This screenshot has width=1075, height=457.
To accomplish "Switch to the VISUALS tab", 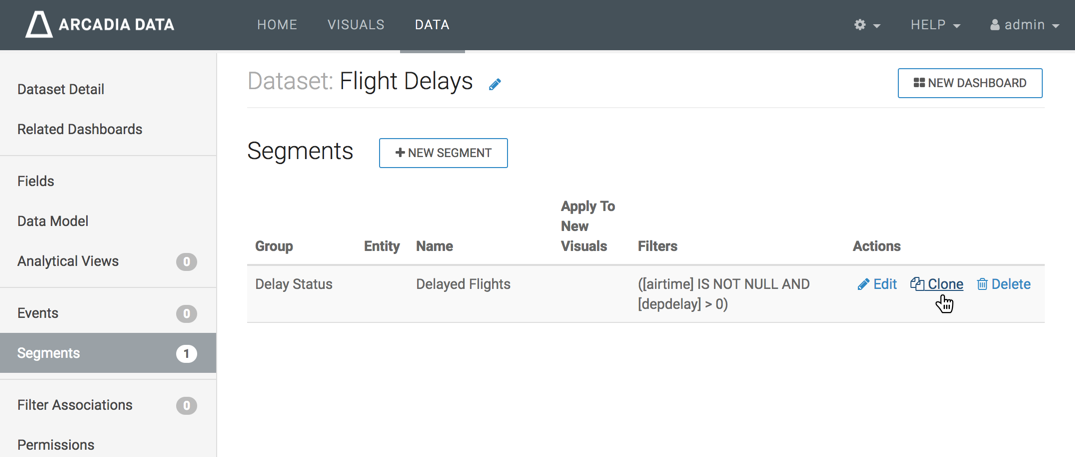I will 356,25.
